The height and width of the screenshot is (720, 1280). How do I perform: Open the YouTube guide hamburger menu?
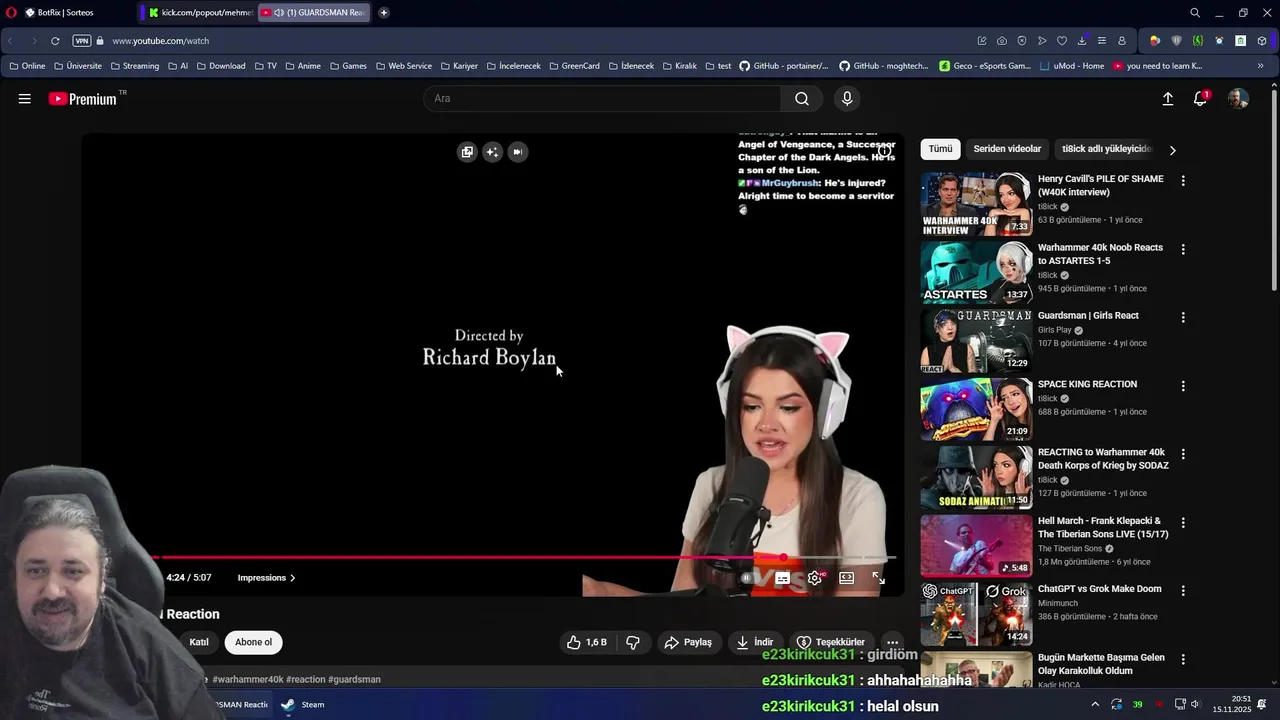24,98
